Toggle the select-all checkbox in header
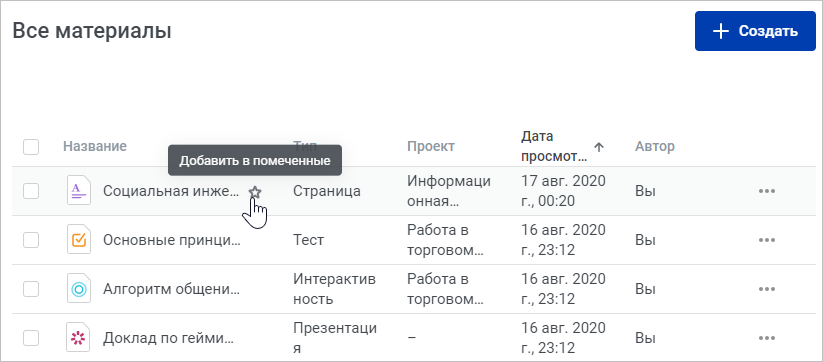 pyautogui.click(x=31, y=146)
